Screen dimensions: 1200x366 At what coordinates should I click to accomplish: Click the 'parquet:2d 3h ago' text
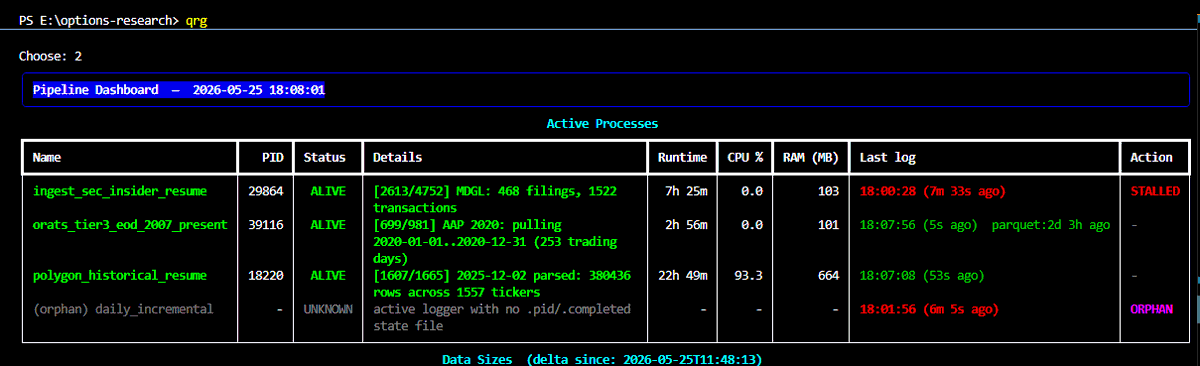pyautogui.click(x=1050, y=225)
